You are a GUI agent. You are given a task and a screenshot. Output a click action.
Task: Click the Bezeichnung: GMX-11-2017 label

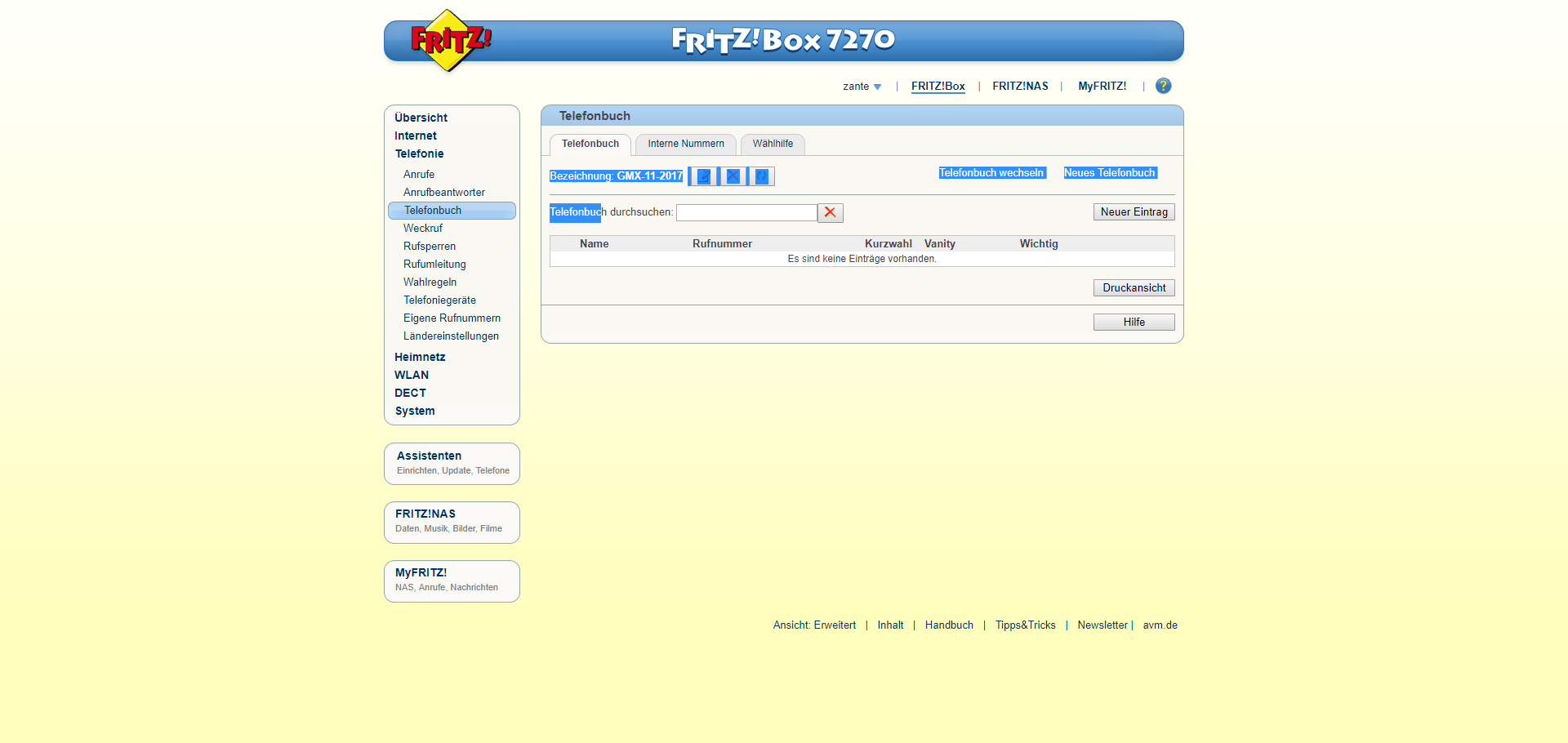(616, 176)
